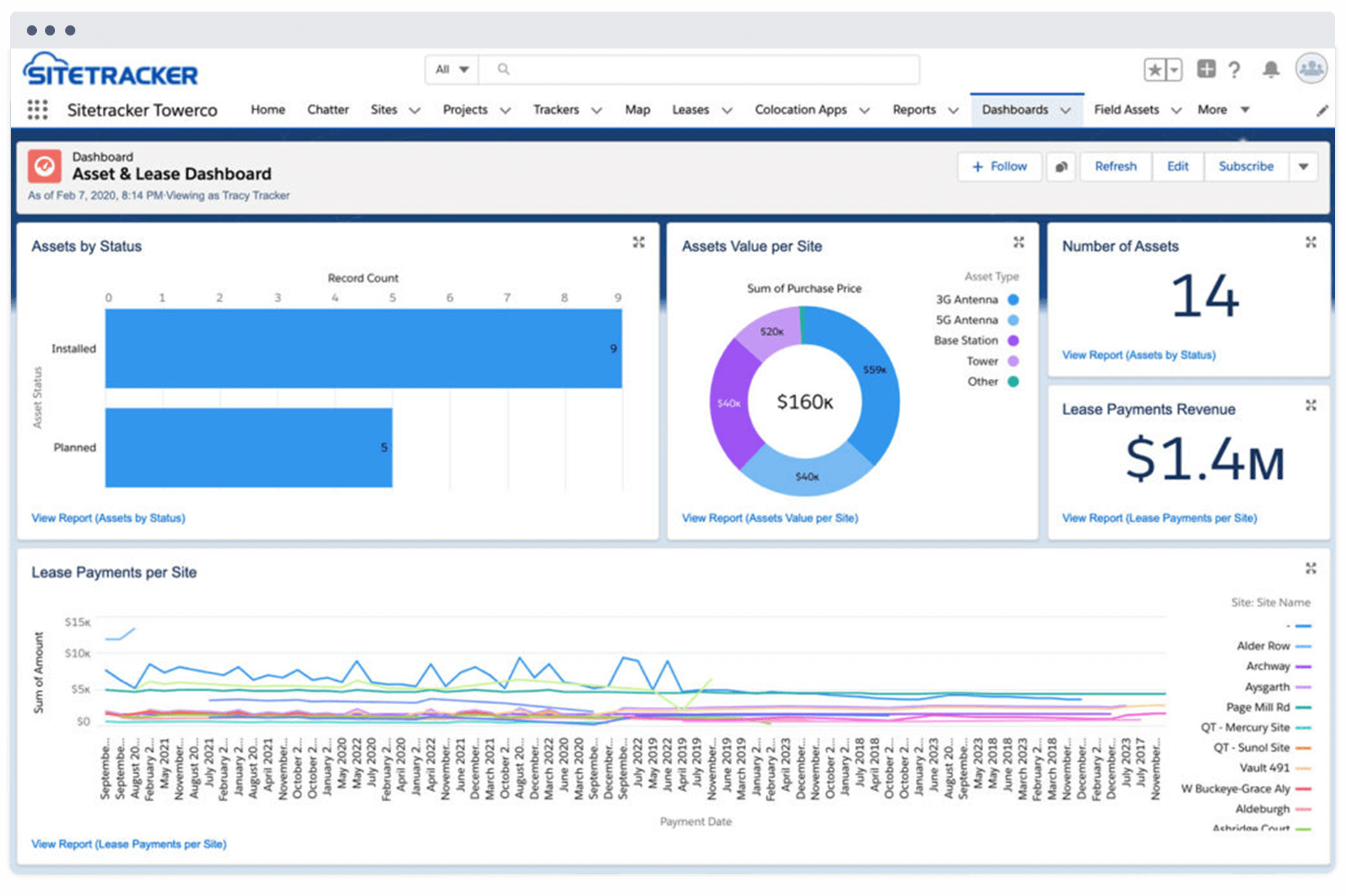Open dropdown arrow next to Subscribe
This screenshot has width=1346, height=896.
1303,167
